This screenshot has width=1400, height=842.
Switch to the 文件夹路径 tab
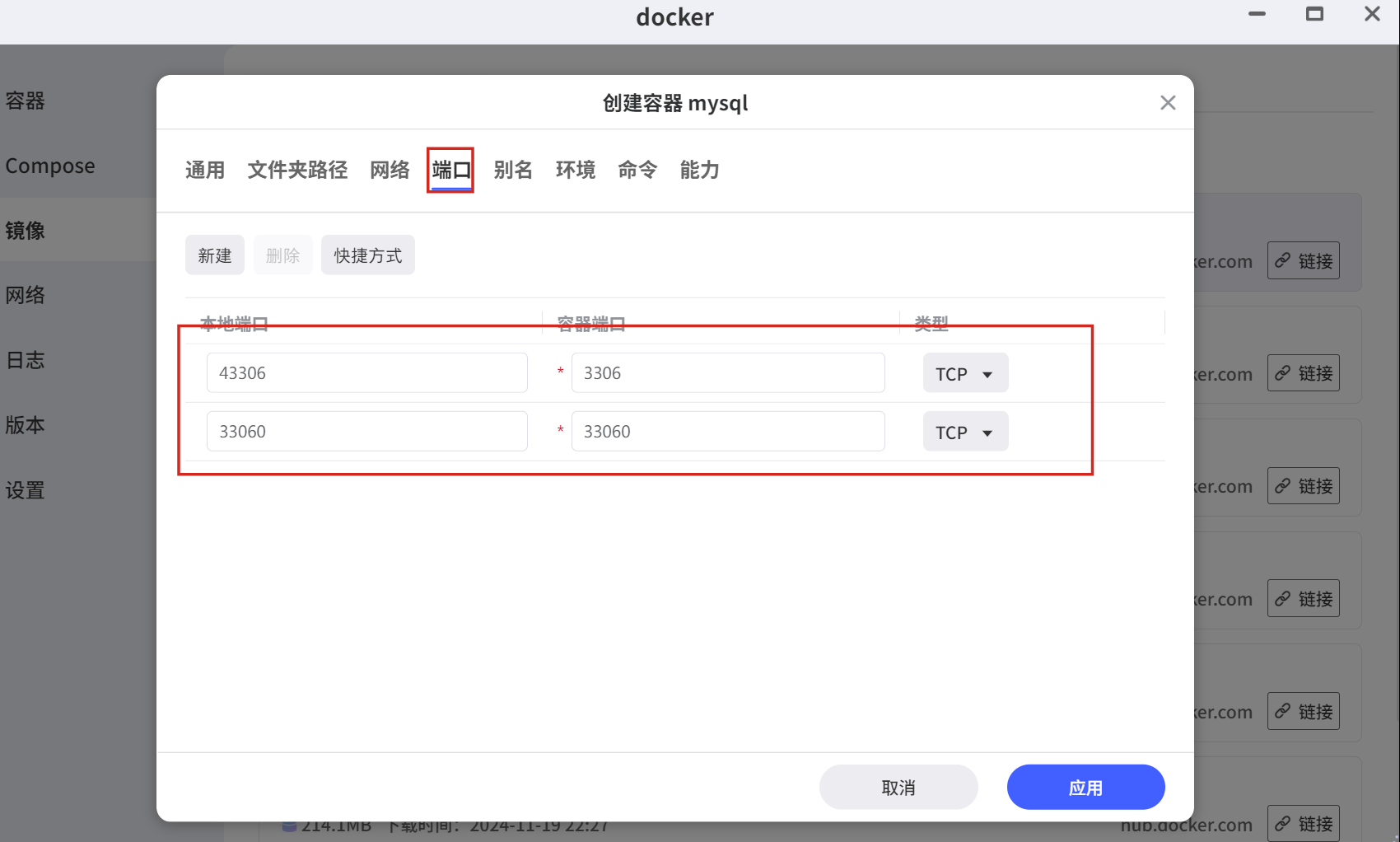(297, 171)
